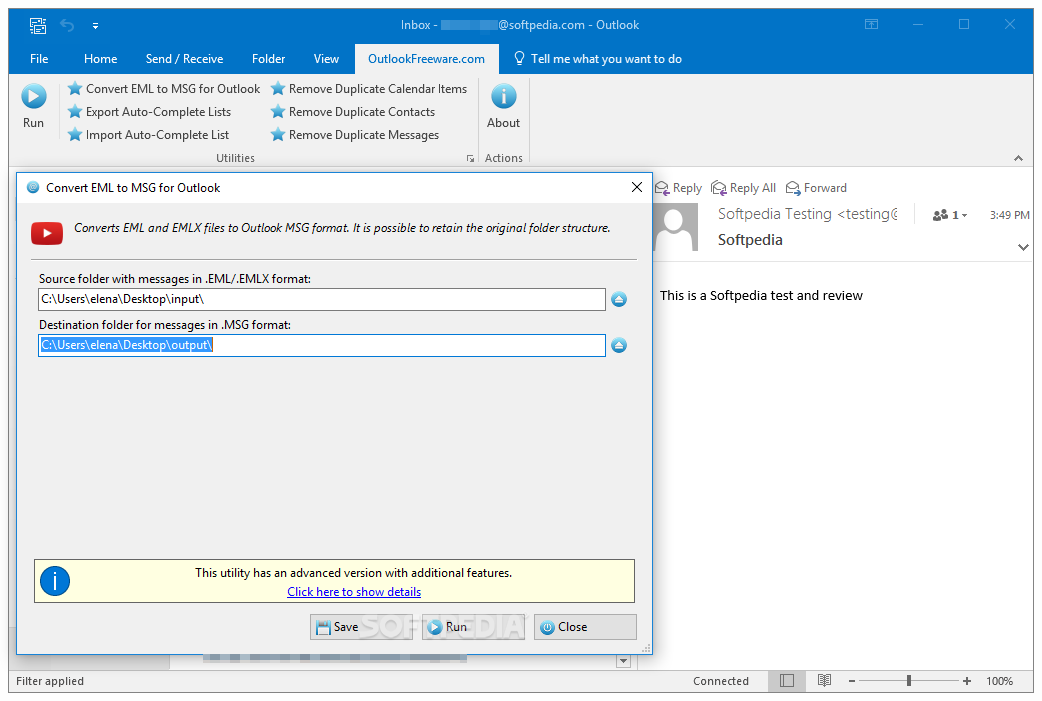Open Customize Quick Access Toolbar dropdown
The height and width of the screenshot is (701, 1042).
(x=96, y=26)
